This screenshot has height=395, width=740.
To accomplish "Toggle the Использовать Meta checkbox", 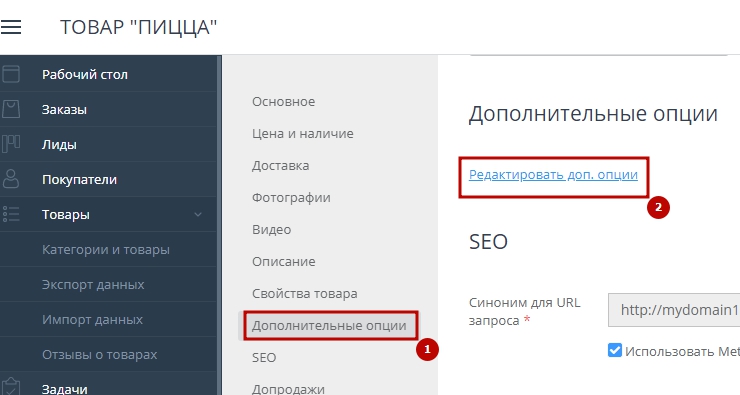I will pos(614,350).
